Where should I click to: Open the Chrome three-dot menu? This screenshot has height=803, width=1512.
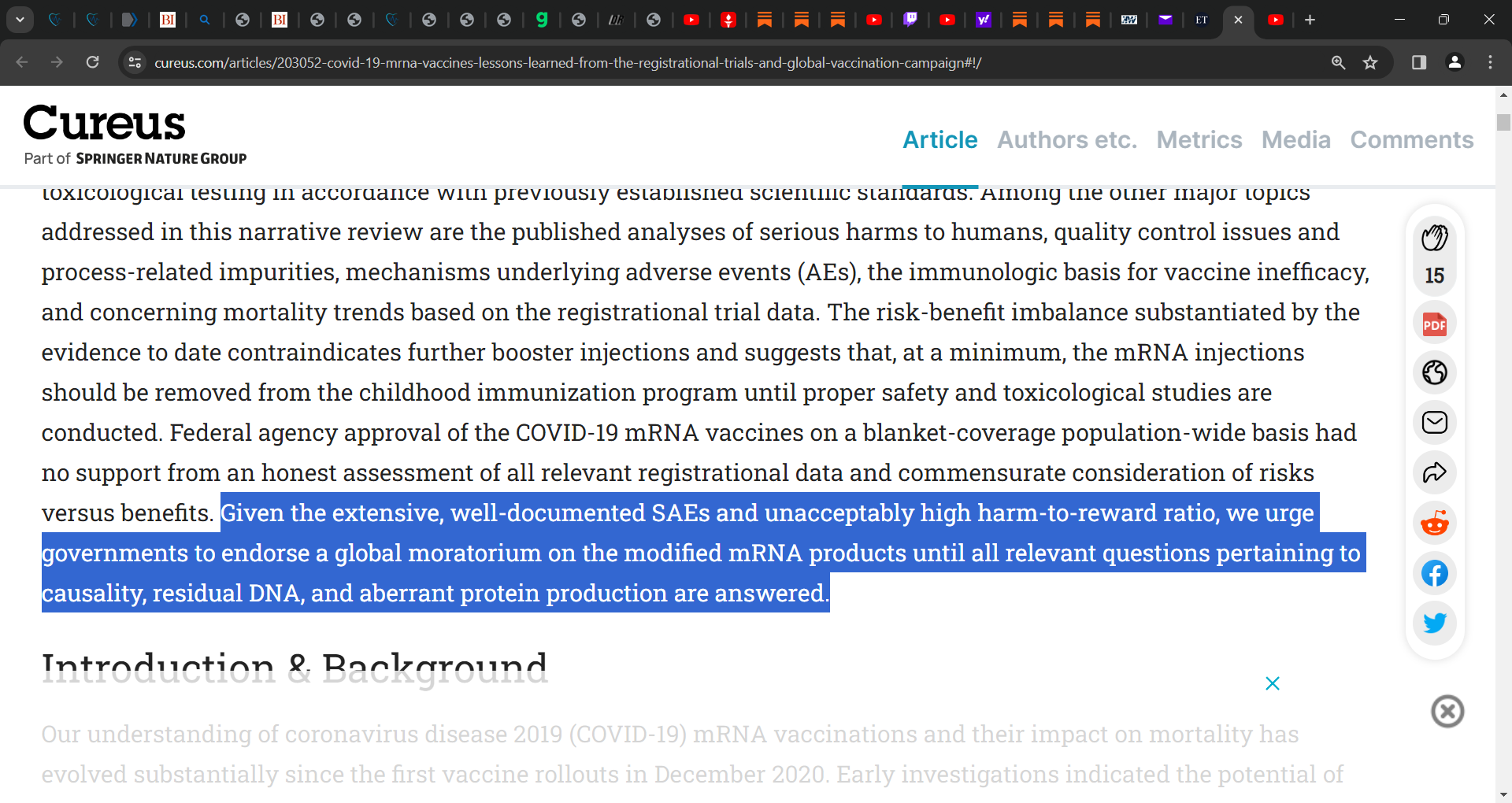click(x=1490, y=62)
